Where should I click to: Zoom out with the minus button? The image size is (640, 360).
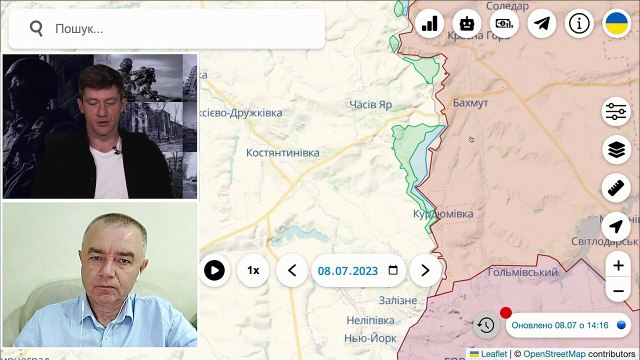point(618,291)
